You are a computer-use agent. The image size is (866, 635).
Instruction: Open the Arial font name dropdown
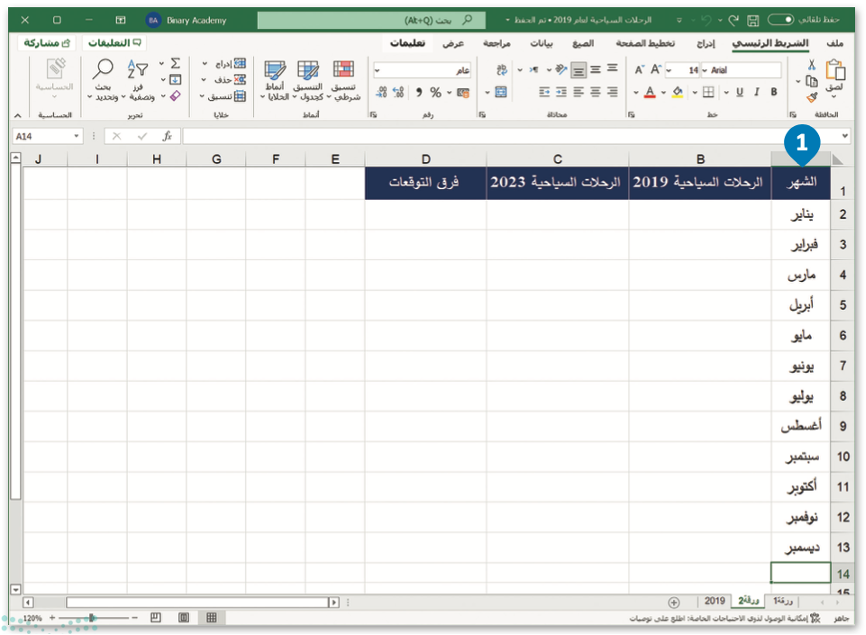pos(705,70)
